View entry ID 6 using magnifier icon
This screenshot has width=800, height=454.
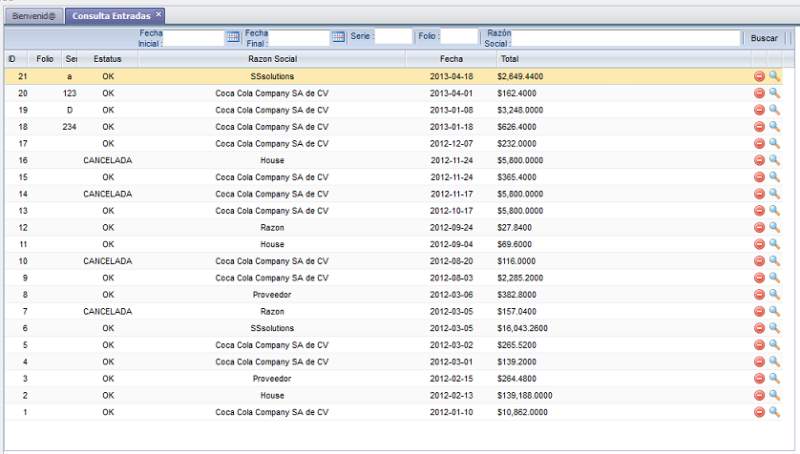point(774,328)
